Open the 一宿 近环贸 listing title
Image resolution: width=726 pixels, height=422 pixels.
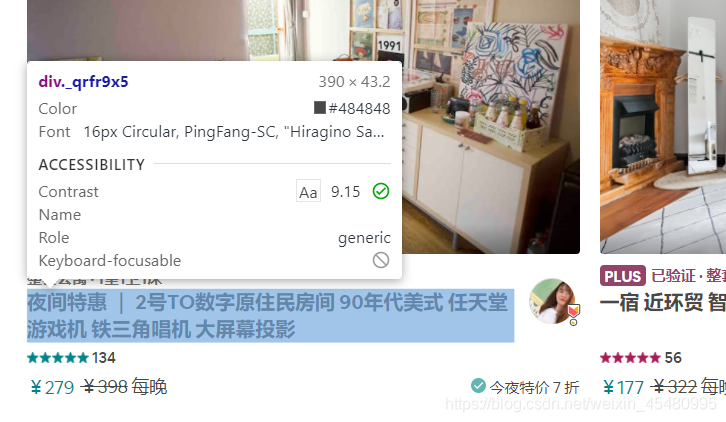point(663,303)
